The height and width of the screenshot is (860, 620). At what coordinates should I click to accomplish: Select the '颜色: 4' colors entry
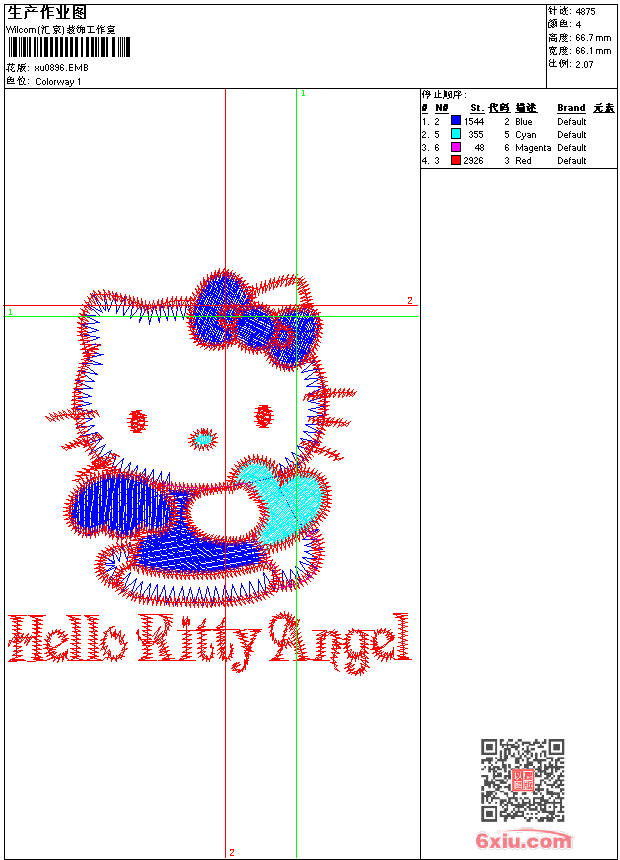[x=564, y=25]
